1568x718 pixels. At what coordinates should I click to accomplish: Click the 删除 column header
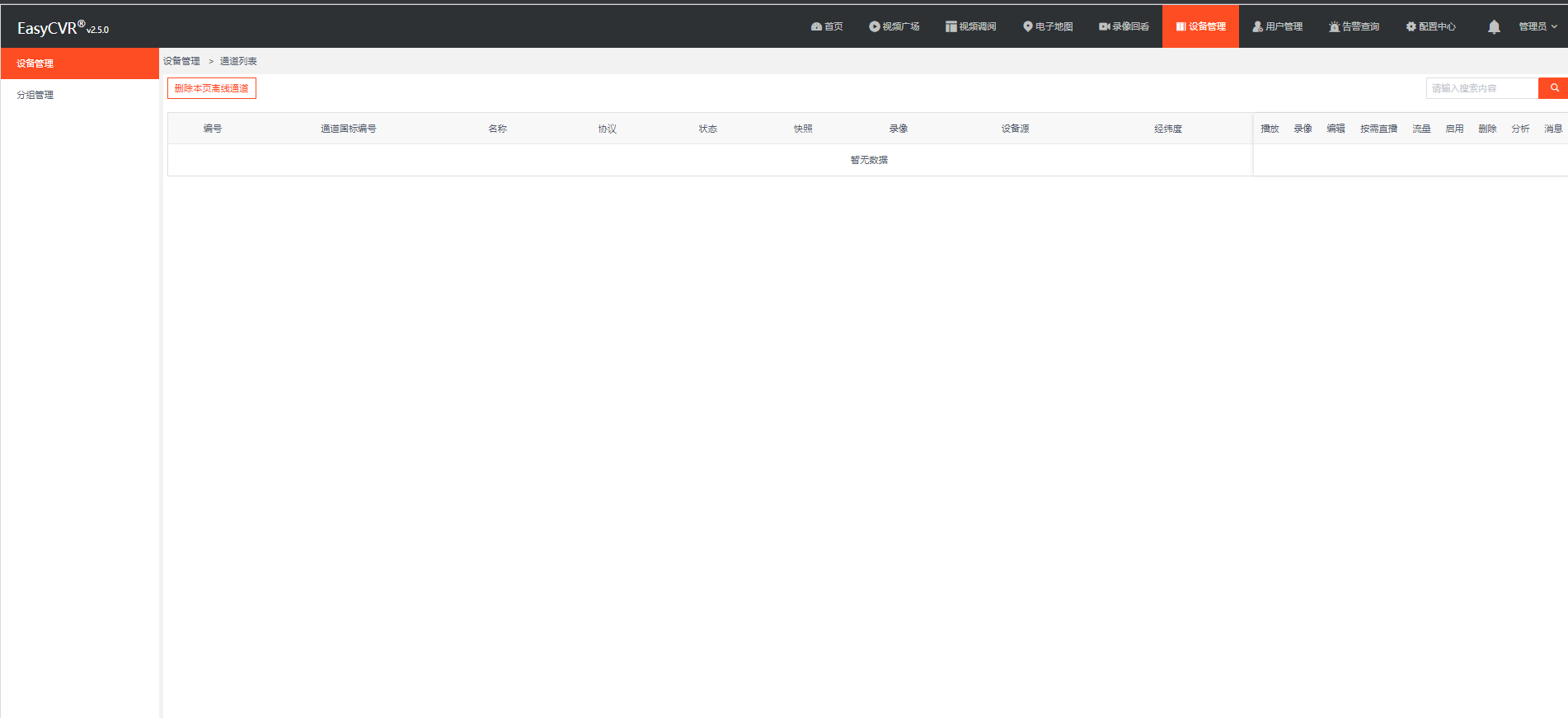(1487, 129)
